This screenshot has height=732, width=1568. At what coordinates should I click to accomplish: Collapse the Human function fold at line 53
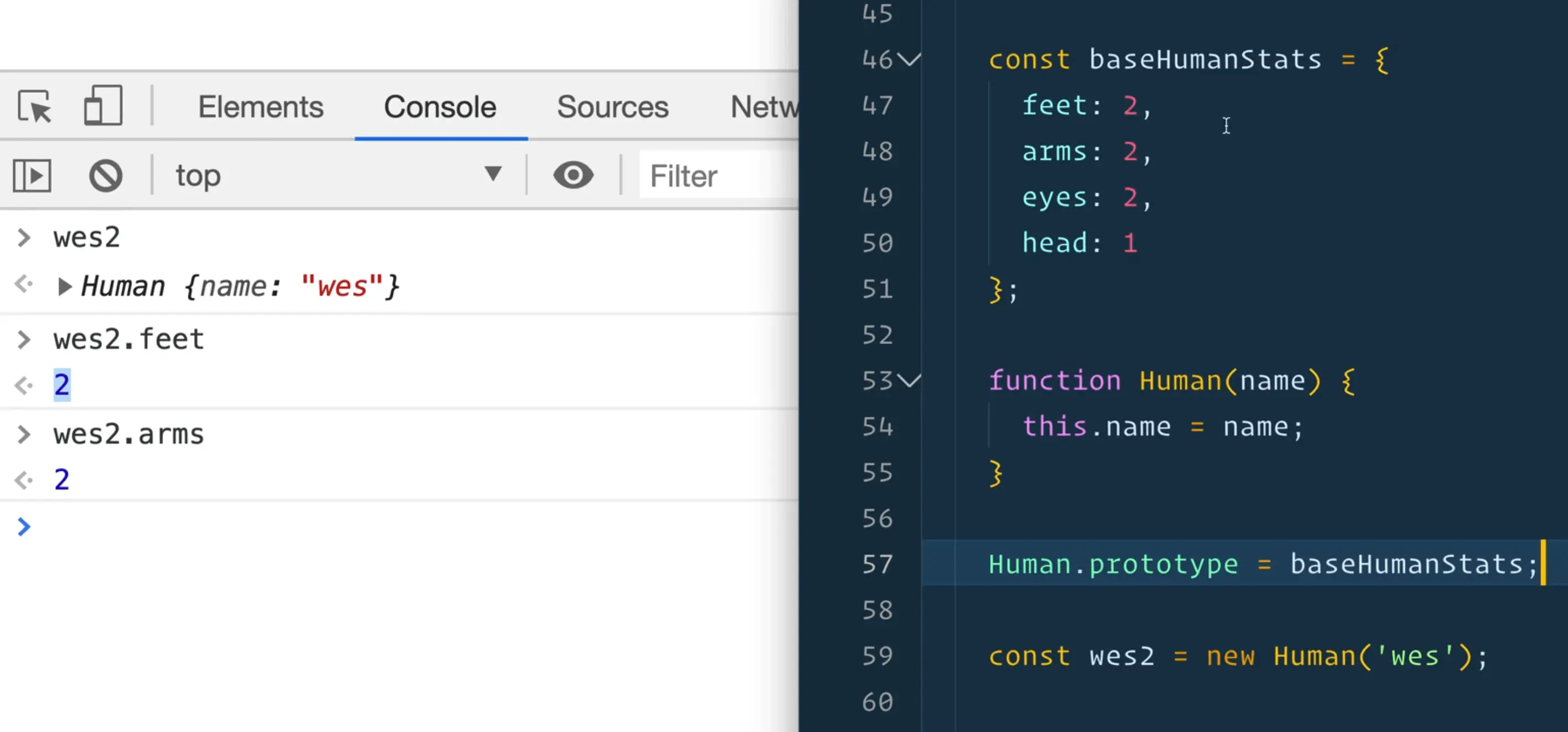click(908, 381)
